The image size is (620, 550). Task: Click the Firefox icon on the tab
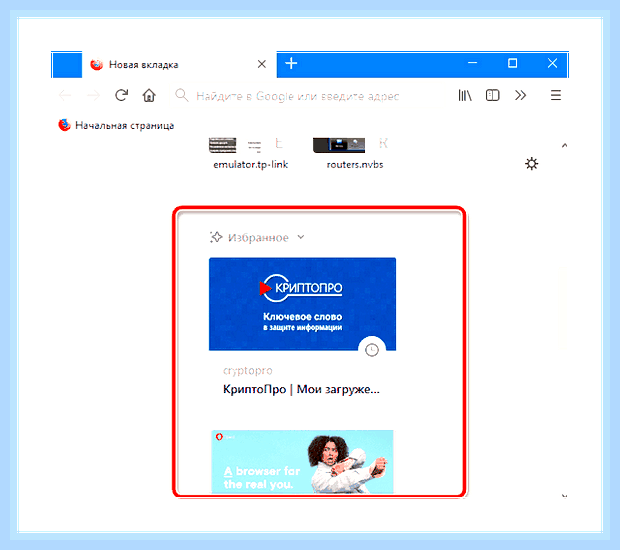click(96, 64)
